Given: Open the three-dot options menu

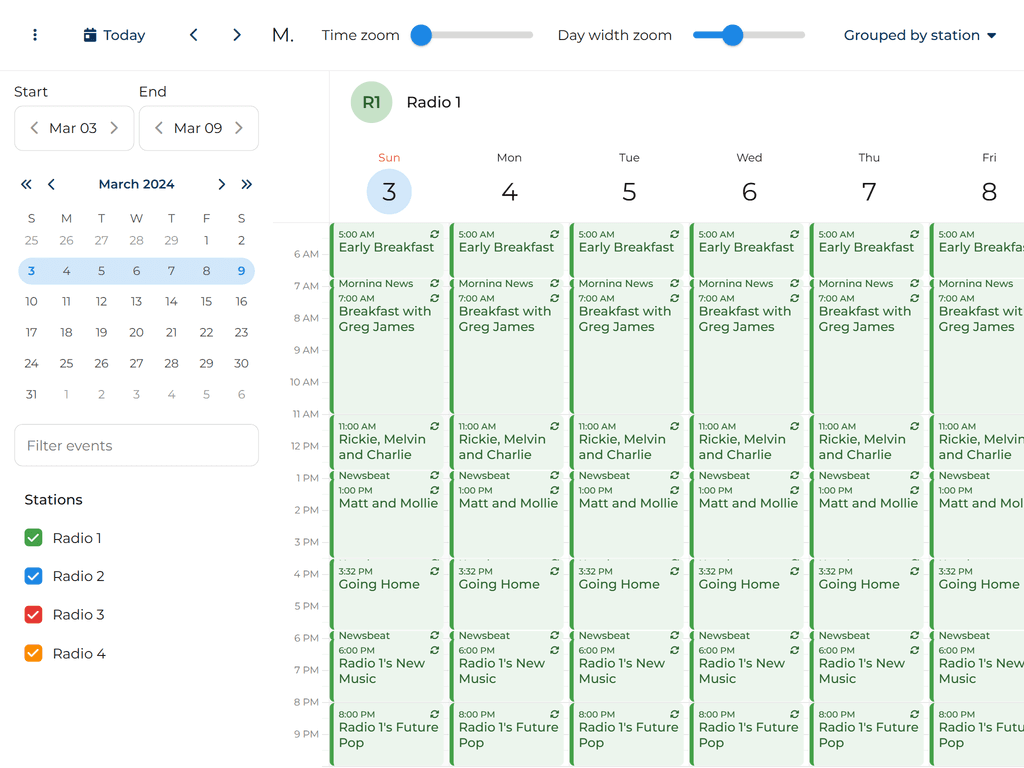Looking at the screenshot, I should (x=35, y=35).
